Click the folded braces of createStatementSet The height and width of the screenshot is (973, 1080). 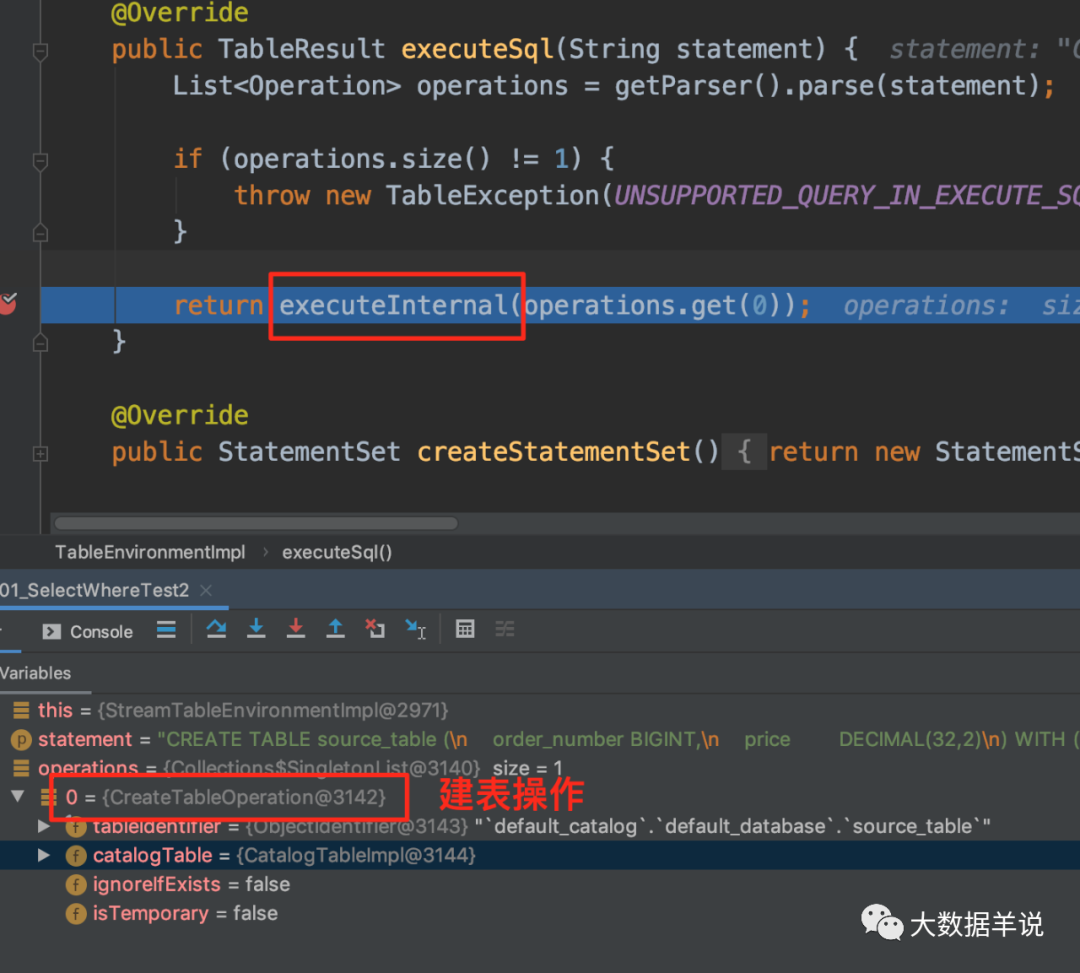744,452
